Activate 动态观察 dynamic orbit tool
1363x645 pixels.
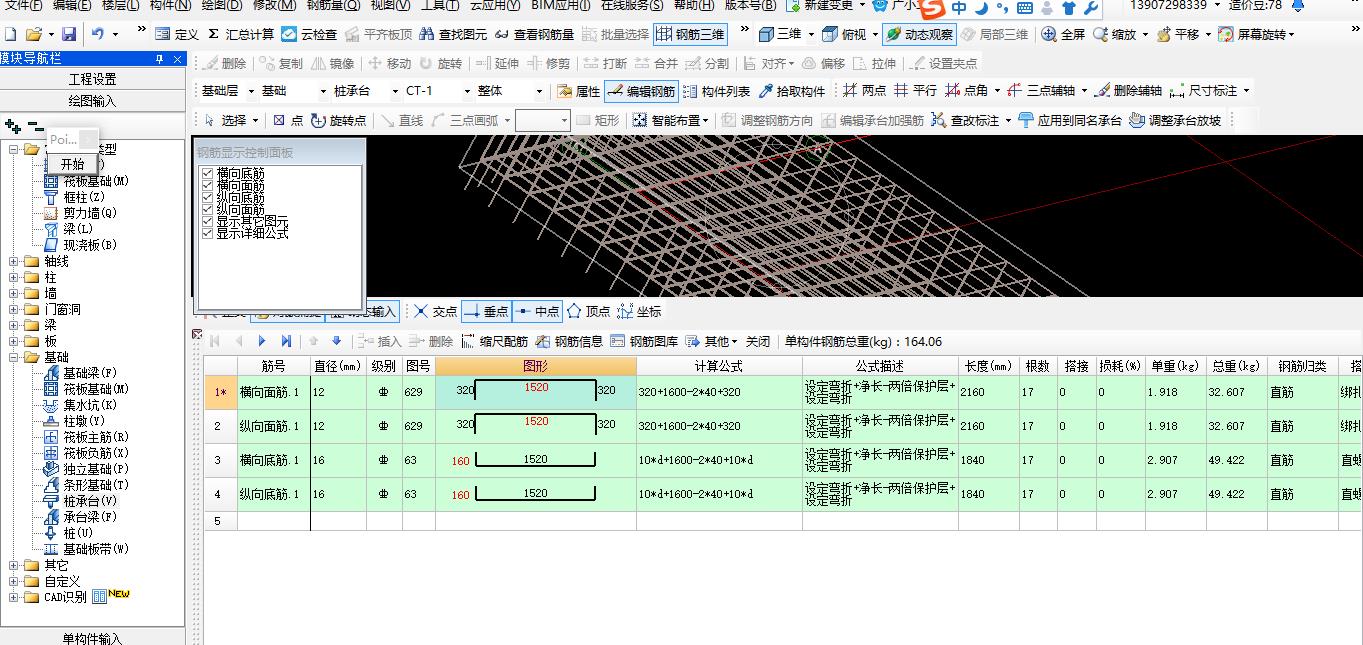[x=919, y=34]
